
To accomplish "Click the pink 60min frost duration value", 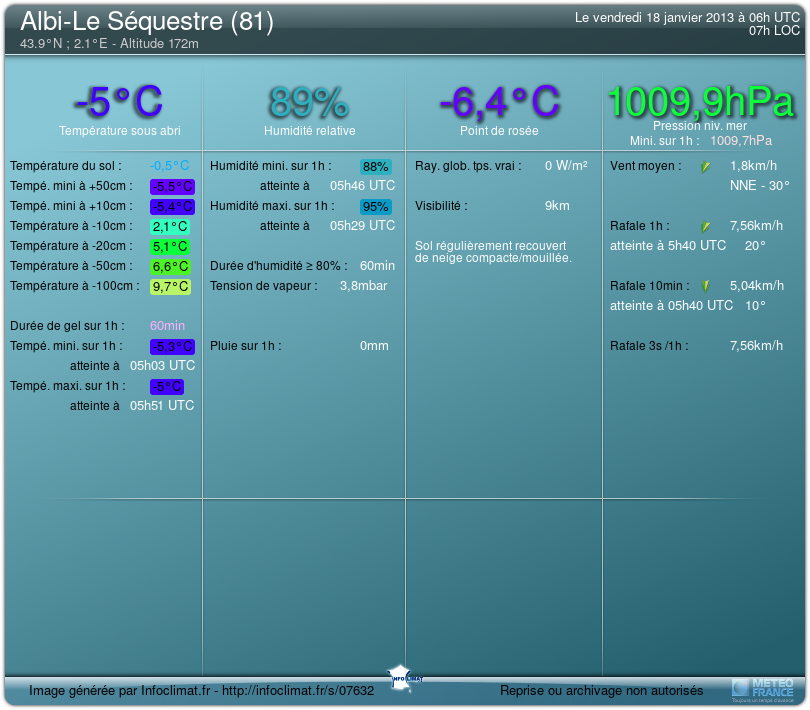I will click(167, 325).
